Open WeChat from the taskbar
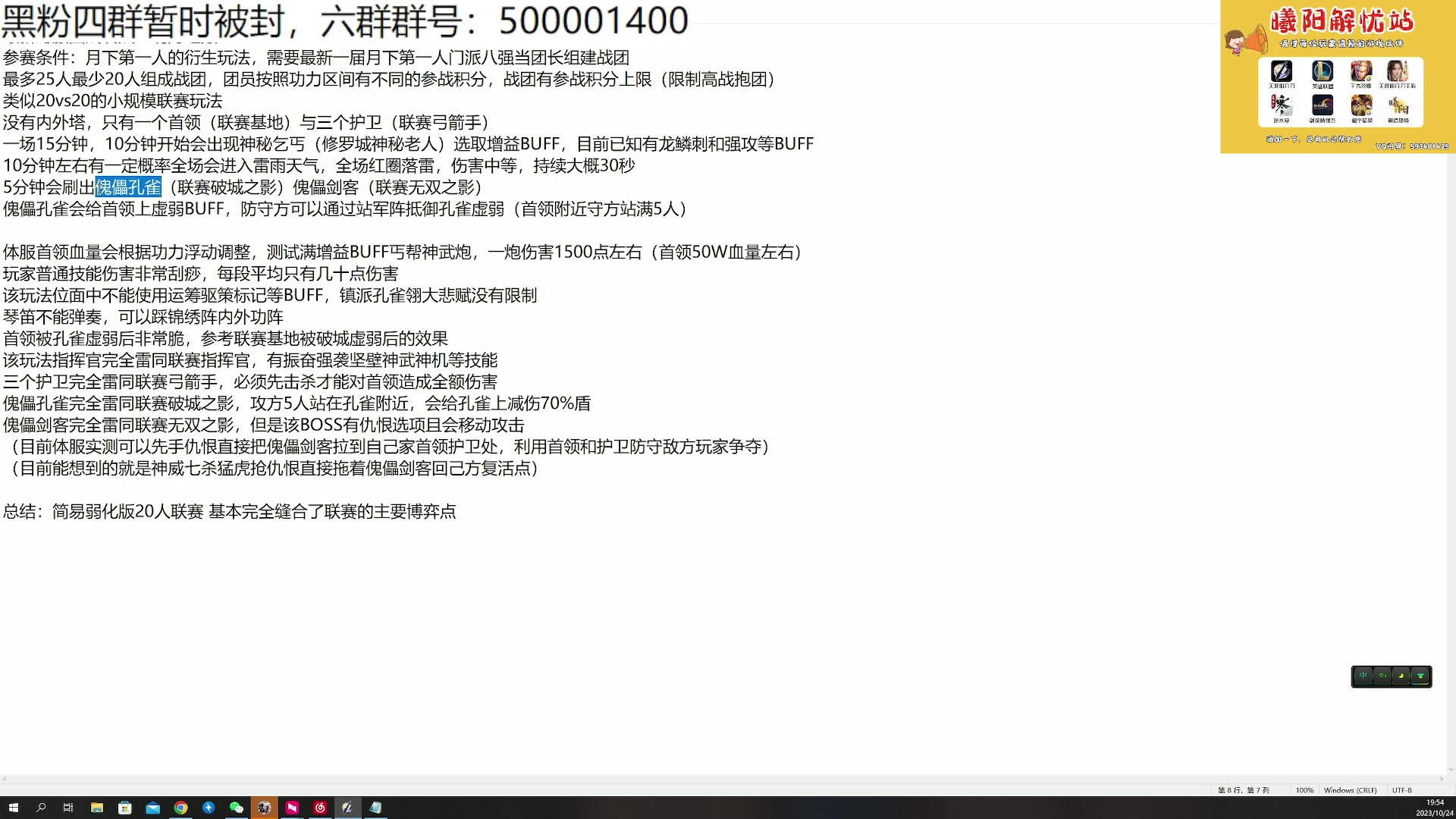This screenshot has width=1456, height=819. point(237,808)
